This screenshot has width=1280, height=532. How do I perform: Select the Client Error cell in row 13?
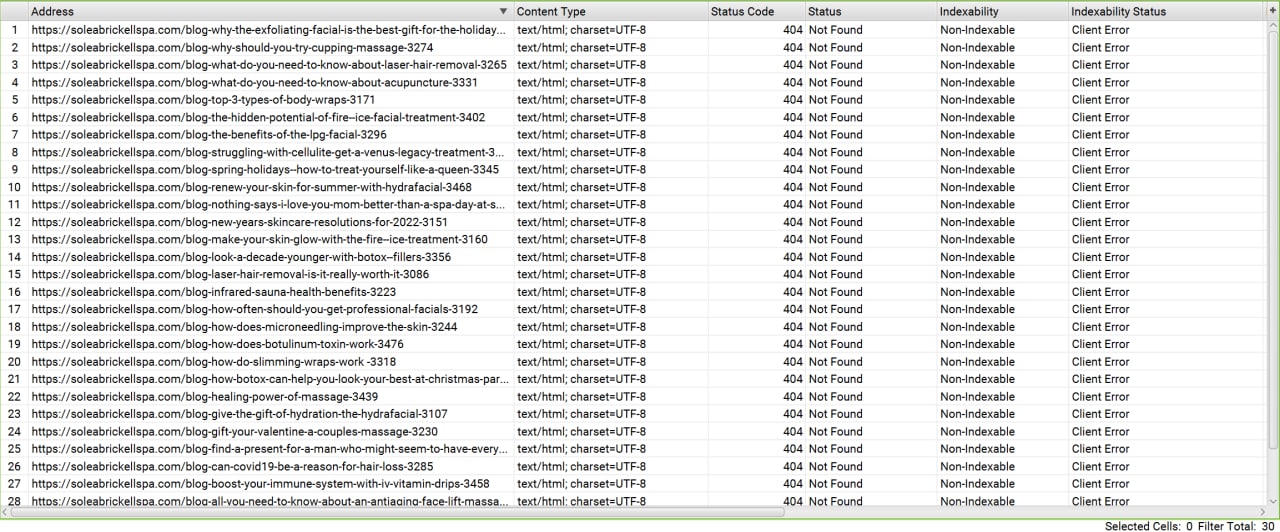[x=1100, y=240]
